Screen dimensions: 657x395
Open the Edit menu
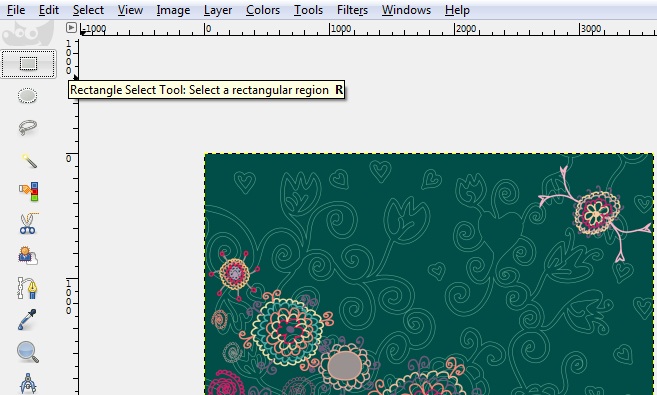(x=49, y=10)
